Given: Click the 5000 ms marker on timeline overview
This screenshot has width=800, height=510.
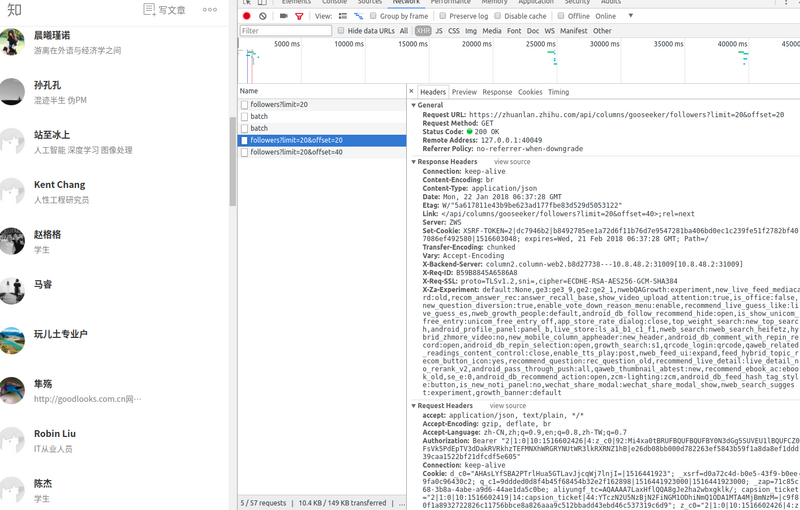Looking at the screenshot, I should click(x=287, y=44).
